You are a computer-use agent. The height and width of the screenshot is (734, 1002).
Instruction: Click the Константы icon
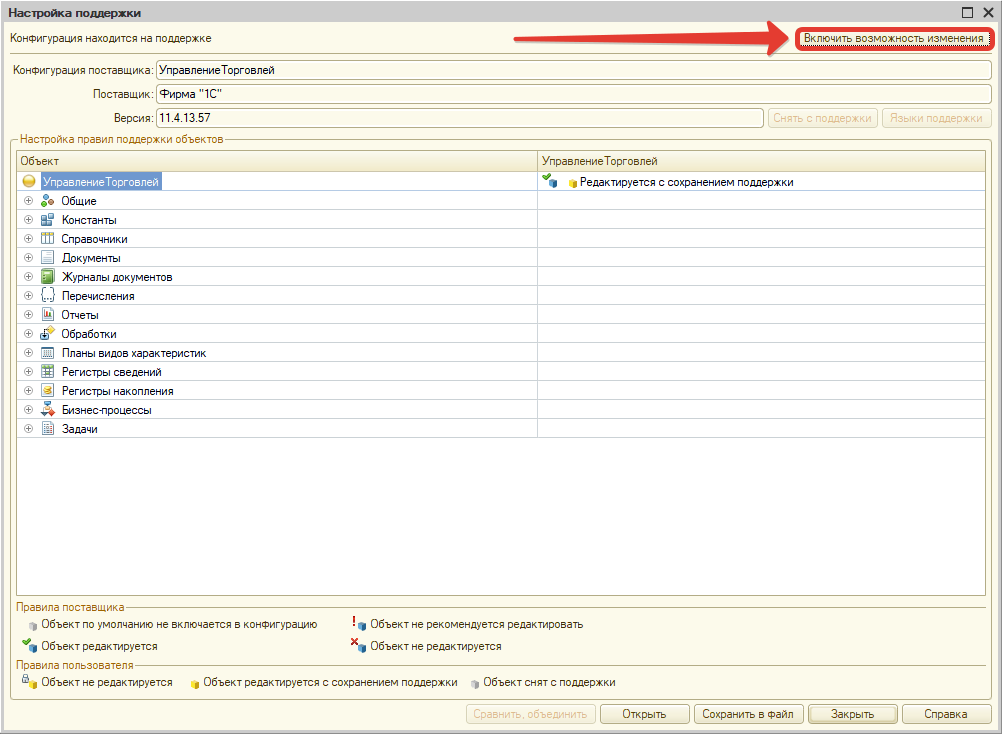47,220
